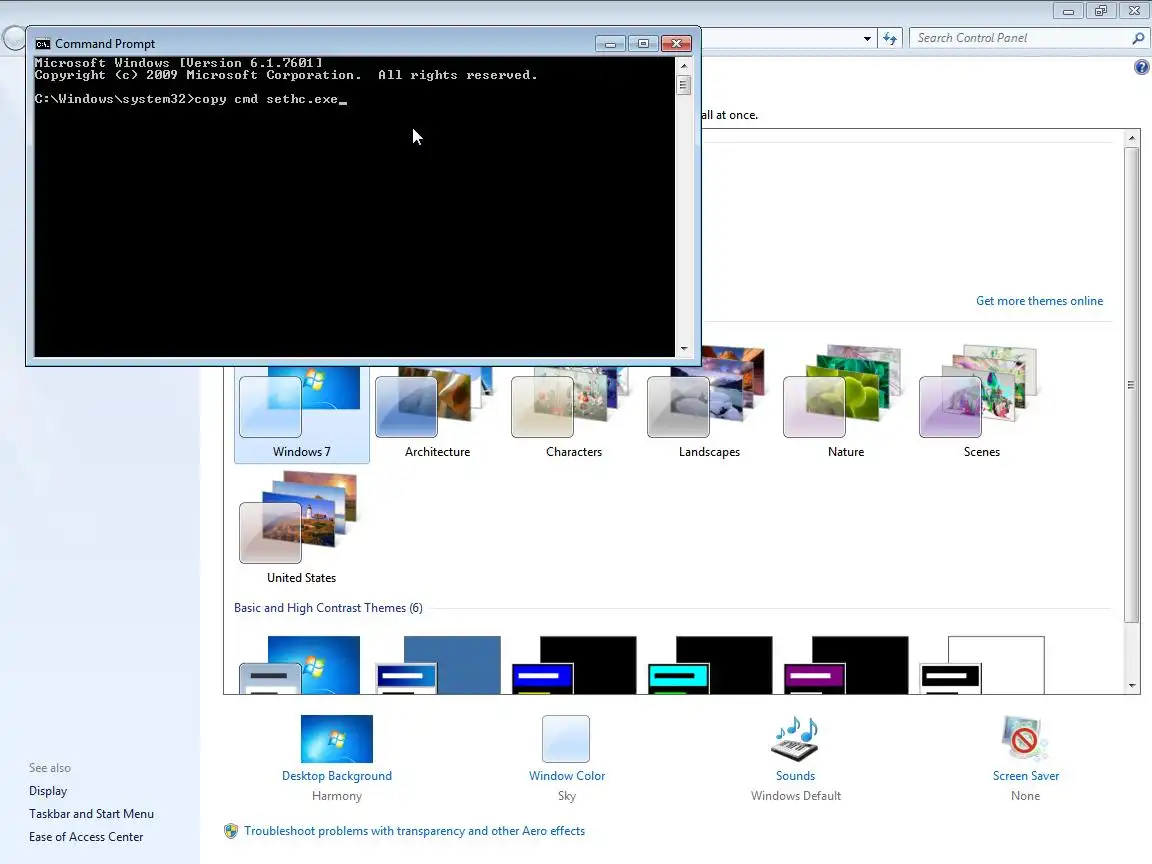The image size is (1152, 864).
Task: Click Command Prompt scrollbar down arrow
Action: (x=684, y=349)
